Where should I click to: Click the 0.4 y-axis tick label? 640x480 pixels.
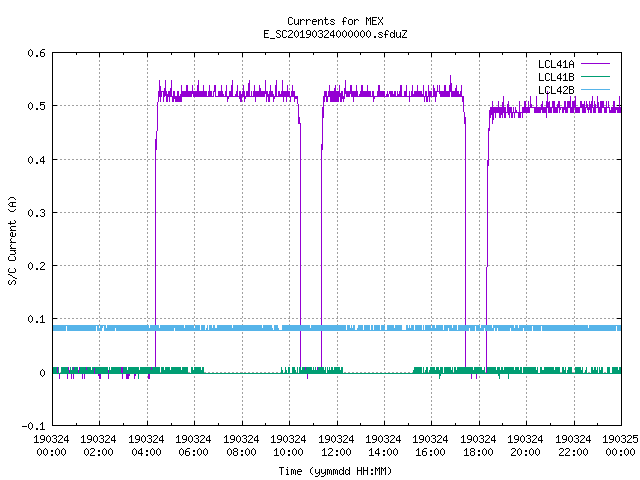click(x=36, y=160)
